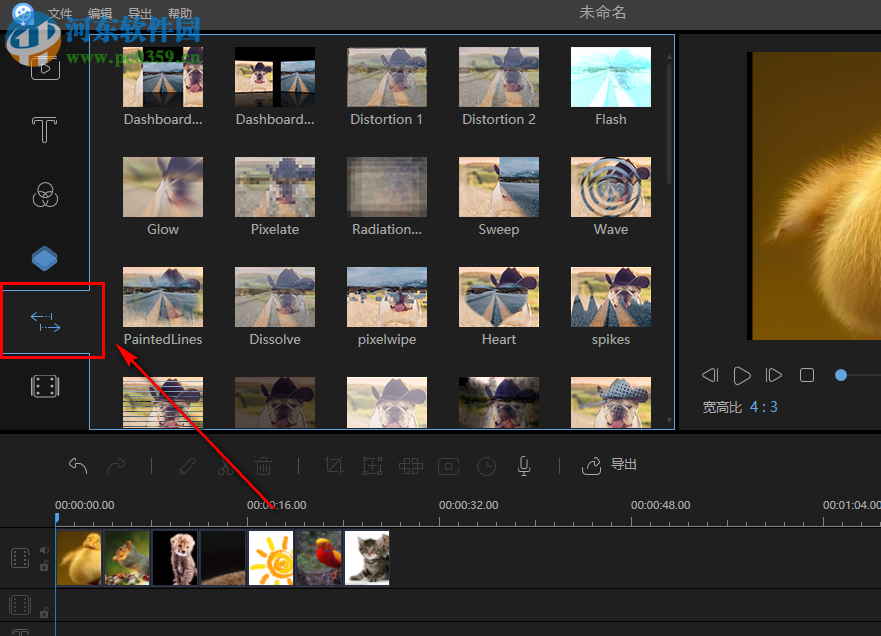
Task: Click the Undo arrow in toolbar
Action: [x=78, y=466]
